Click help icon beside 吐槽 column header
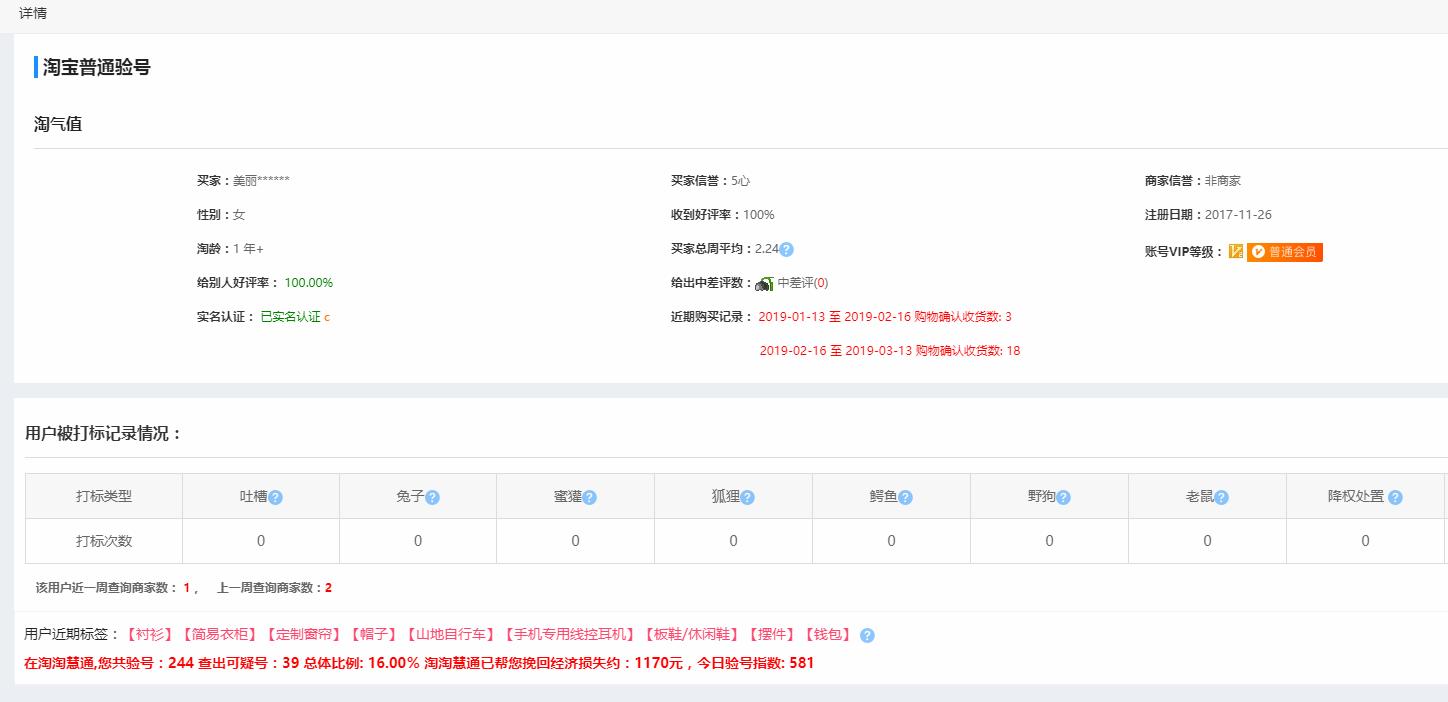 pos(275,497)
